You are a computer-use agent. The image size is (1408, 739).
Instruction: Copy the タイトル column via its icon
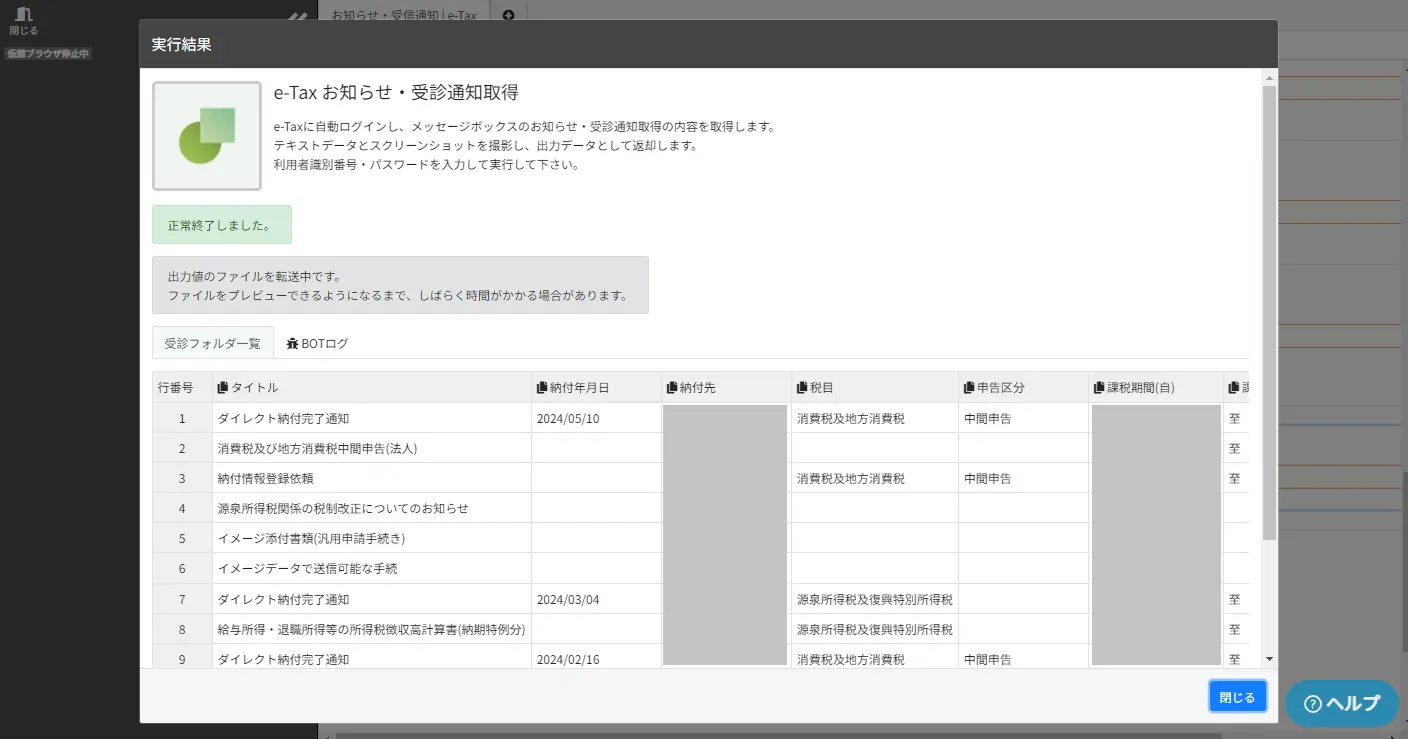click(223, 387)
